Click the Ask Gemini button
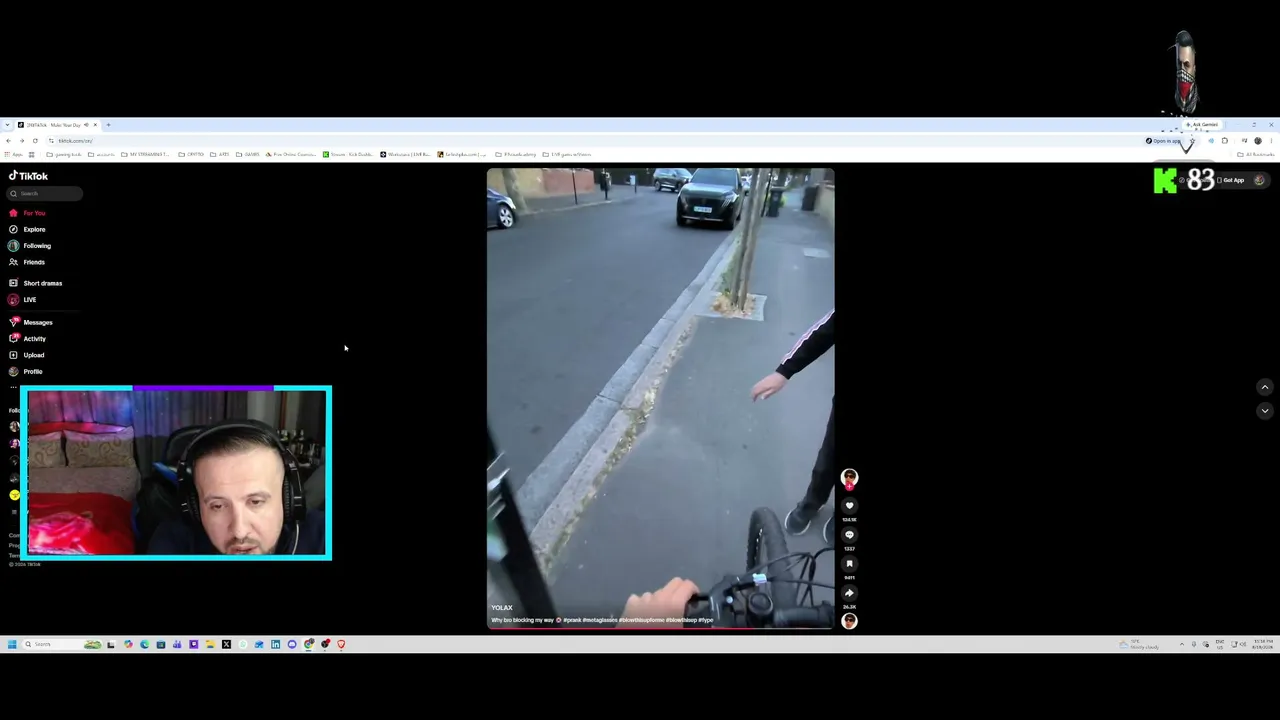Viewport: 1280px width, 720px height. (1202, 125)
